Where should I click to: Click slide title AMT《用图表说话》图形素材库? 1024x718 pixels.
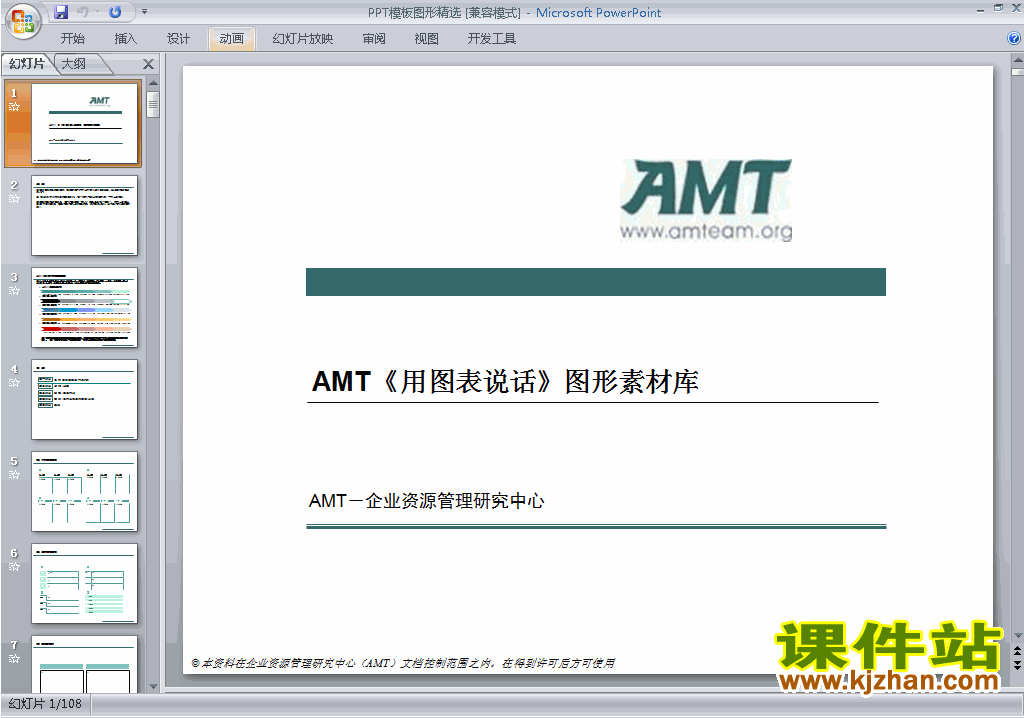505,382
